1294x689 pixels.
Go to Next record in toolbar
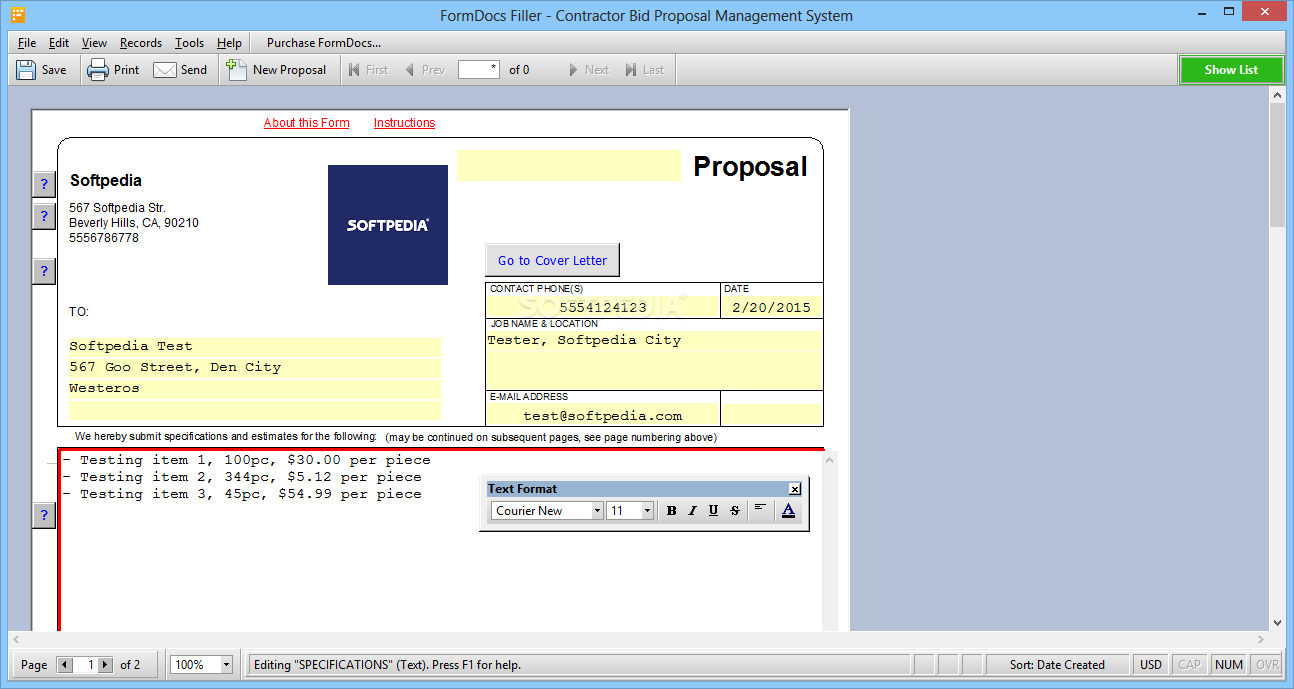(x=588, y=70)
